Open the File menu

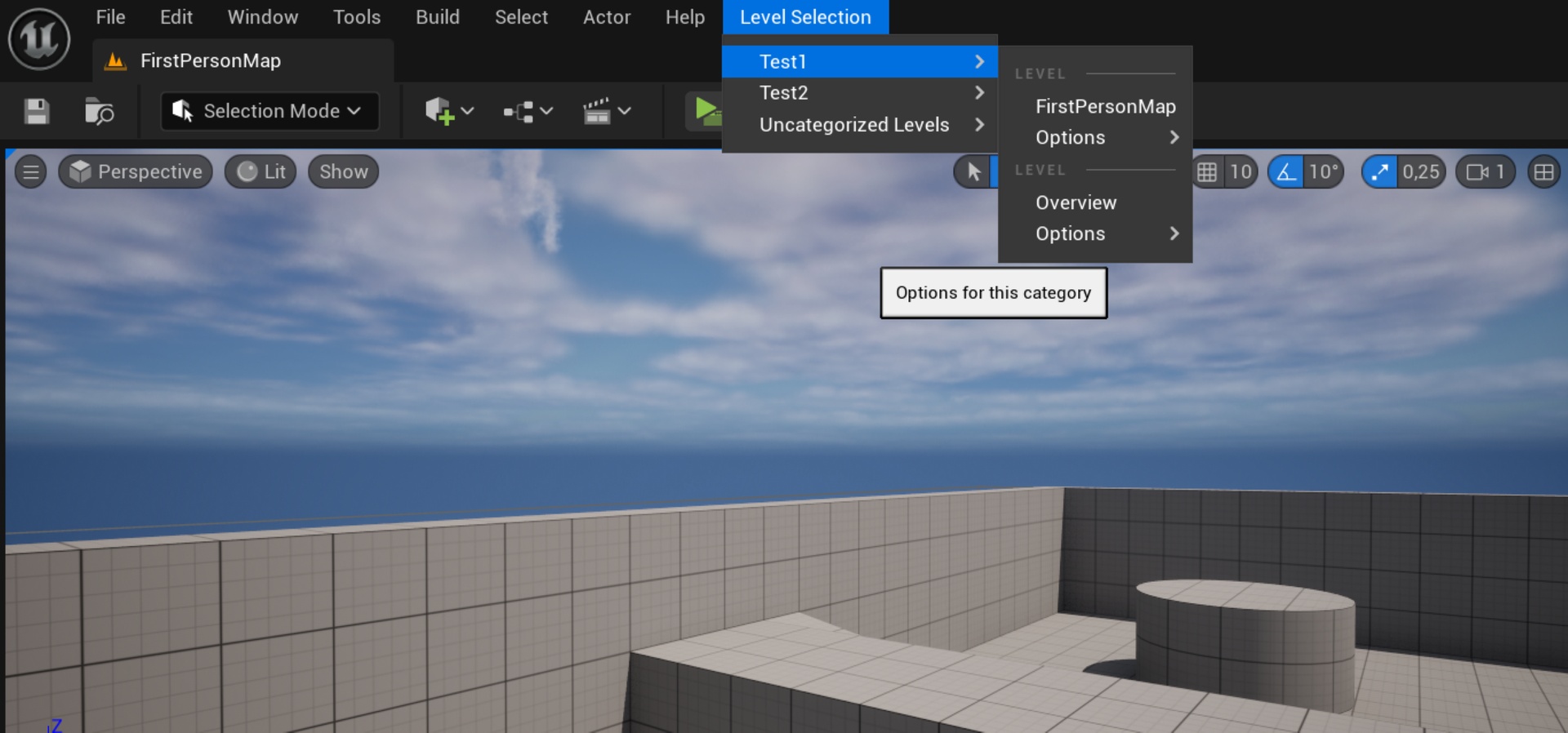tap(110, 17)
